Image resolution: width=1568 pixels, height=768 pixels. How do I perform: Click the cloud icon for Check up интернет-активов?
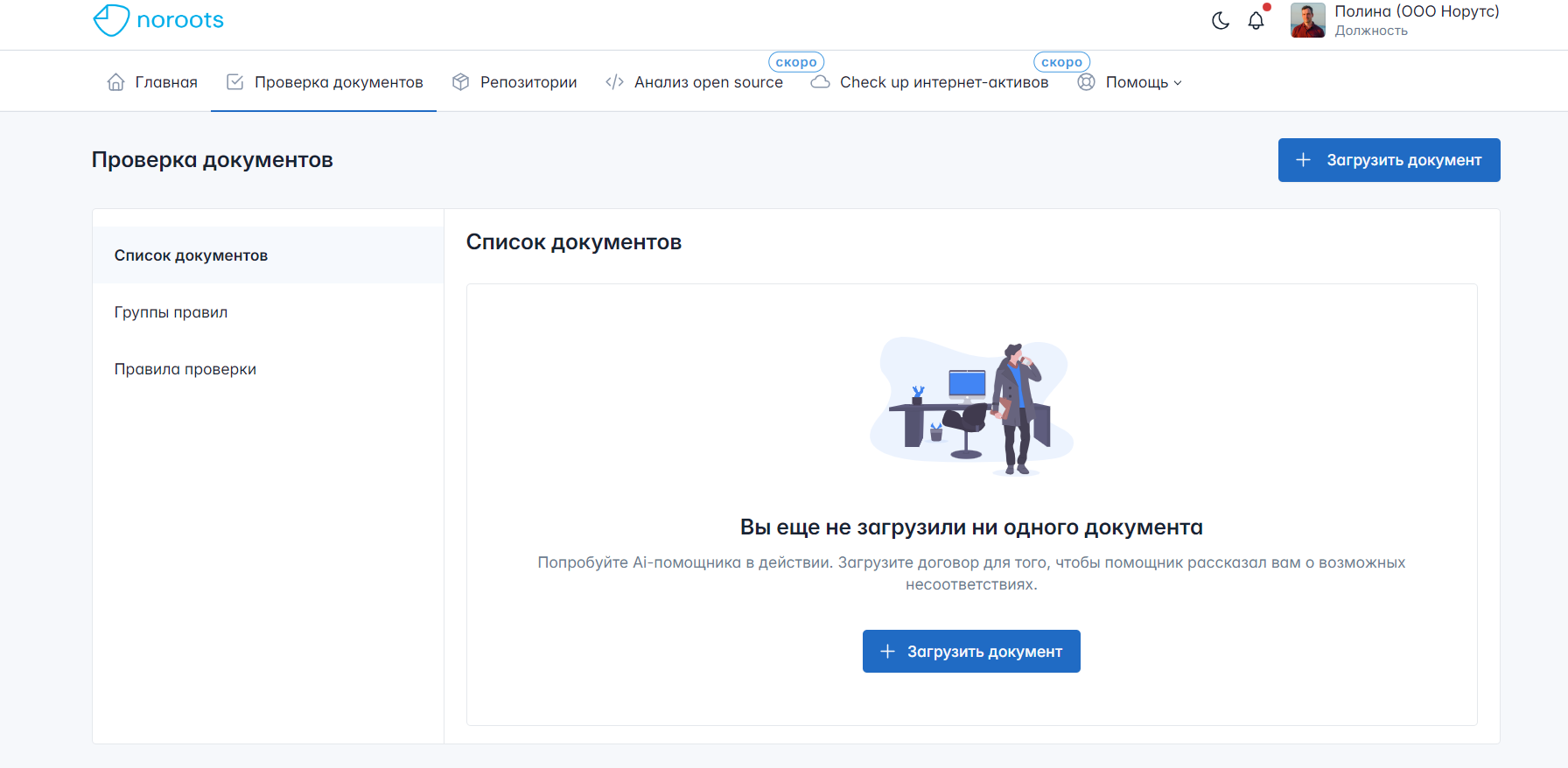click(820, 82)
